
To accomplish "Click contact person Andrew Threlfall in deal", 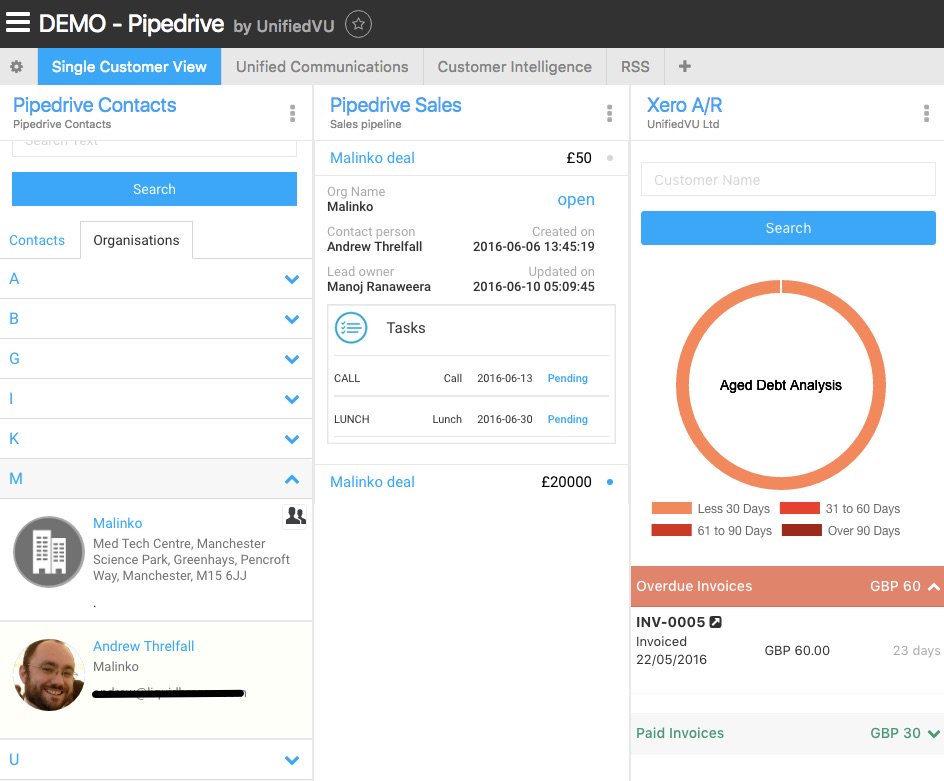I will click(x=374, y=246).
